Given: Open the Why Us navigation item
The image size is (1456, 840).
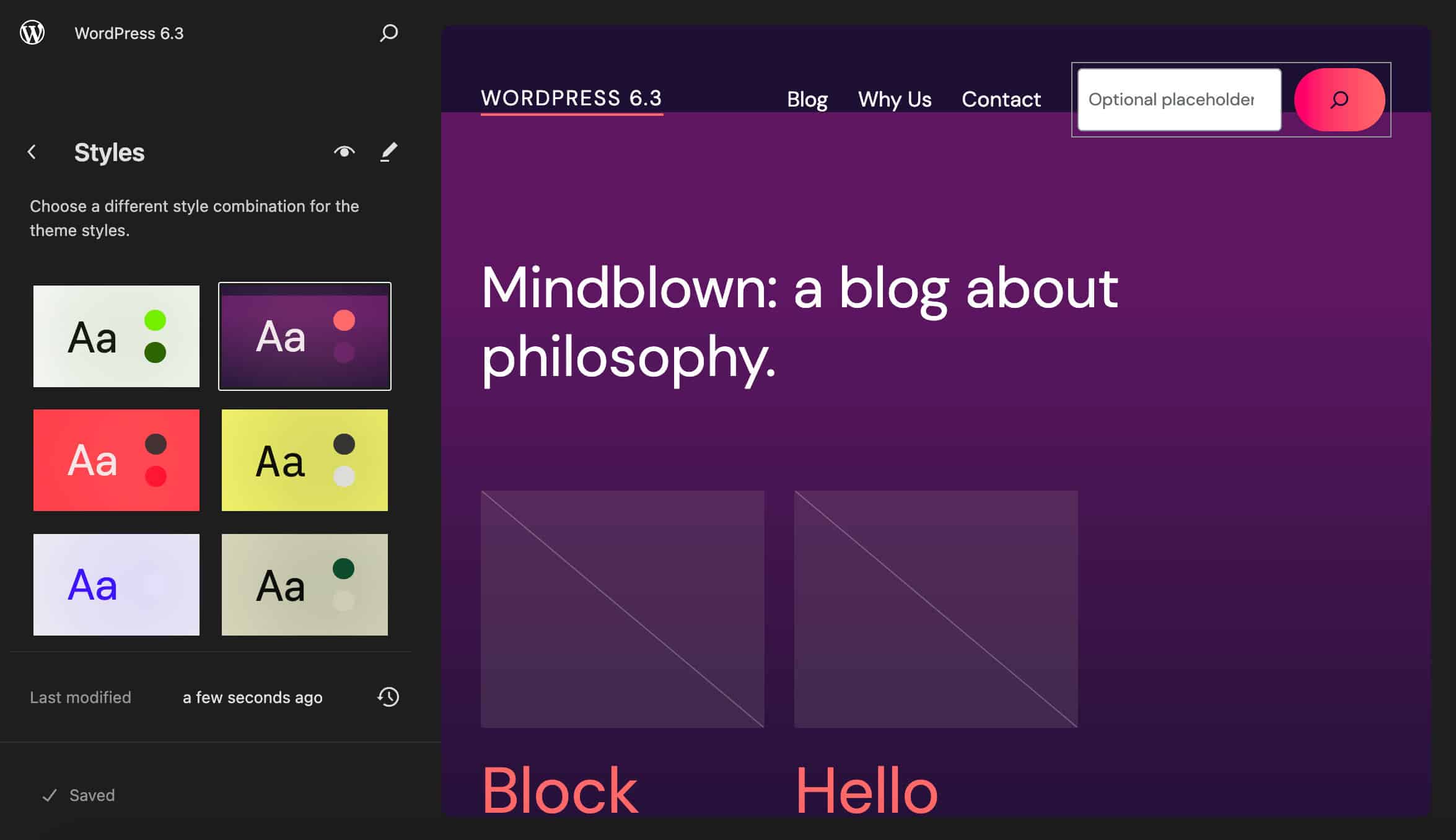Looking at the screenshot, I should 893,99.
